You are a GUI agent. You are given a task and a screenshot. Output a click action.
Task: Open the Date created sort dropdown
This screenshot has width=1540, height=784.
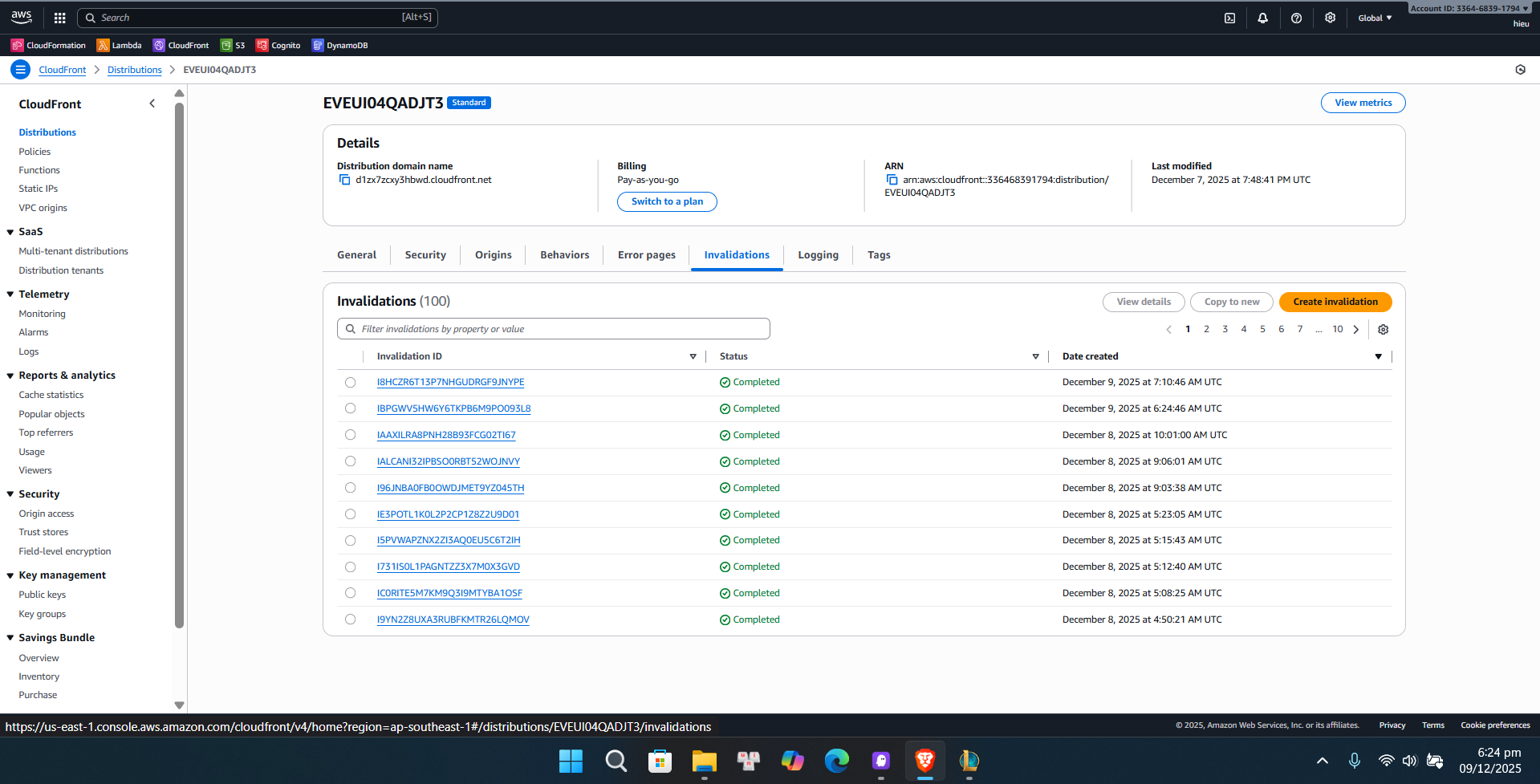1378,355
